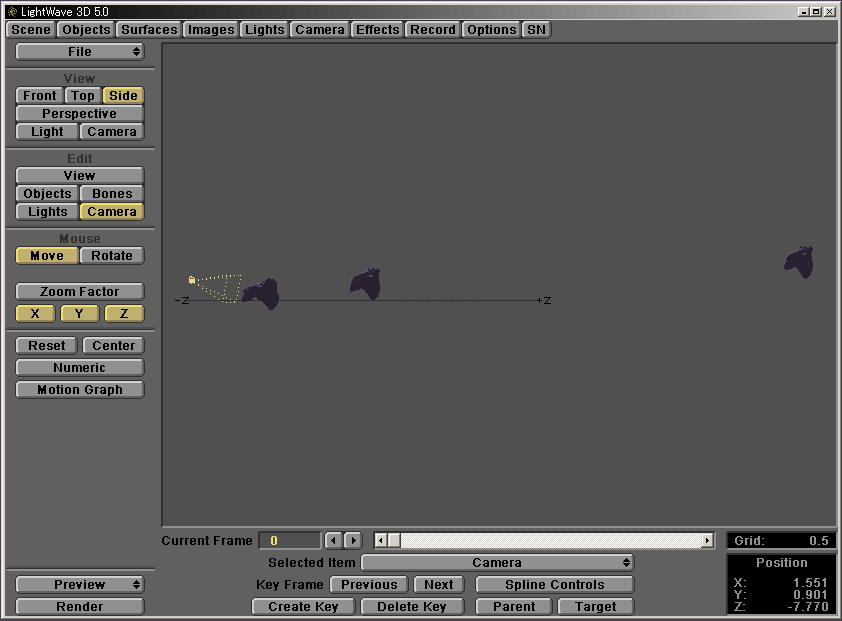Switch to the Effects tab
Screen dimensions: 842x621
[x=377, y=29]
